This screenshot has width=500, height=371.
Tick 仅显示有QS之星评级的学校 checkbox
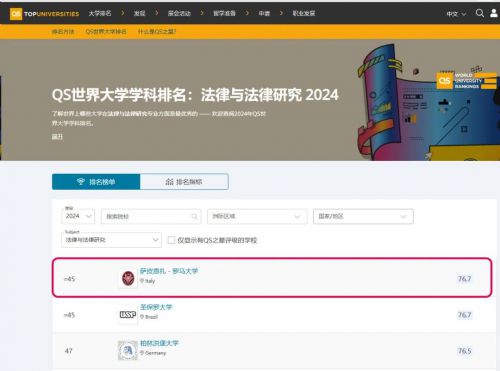click(171, 240)
